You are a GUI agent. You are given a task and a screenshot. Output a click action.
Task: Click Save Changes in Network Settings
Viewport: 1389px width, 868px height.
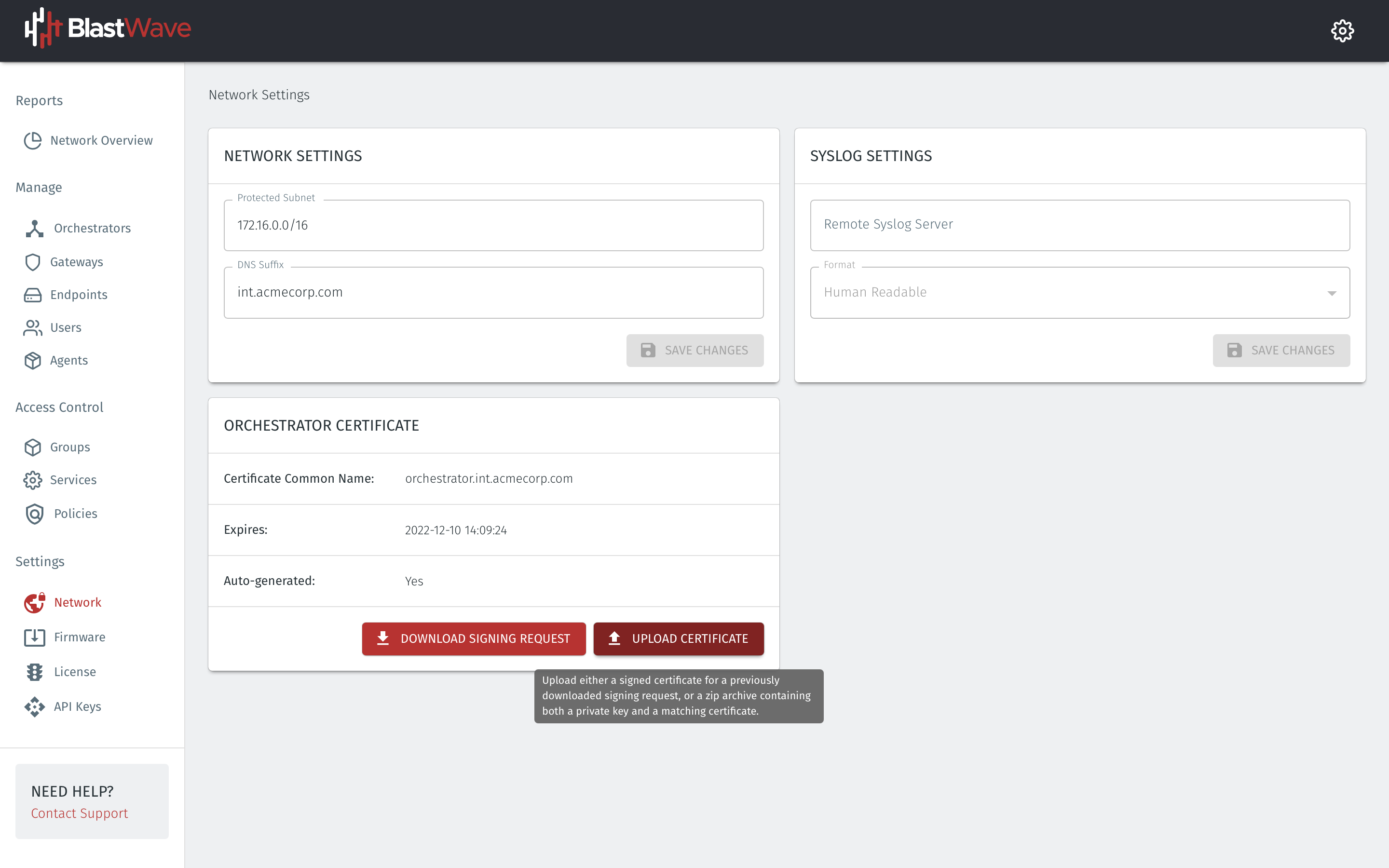click(x=694, y=350)
